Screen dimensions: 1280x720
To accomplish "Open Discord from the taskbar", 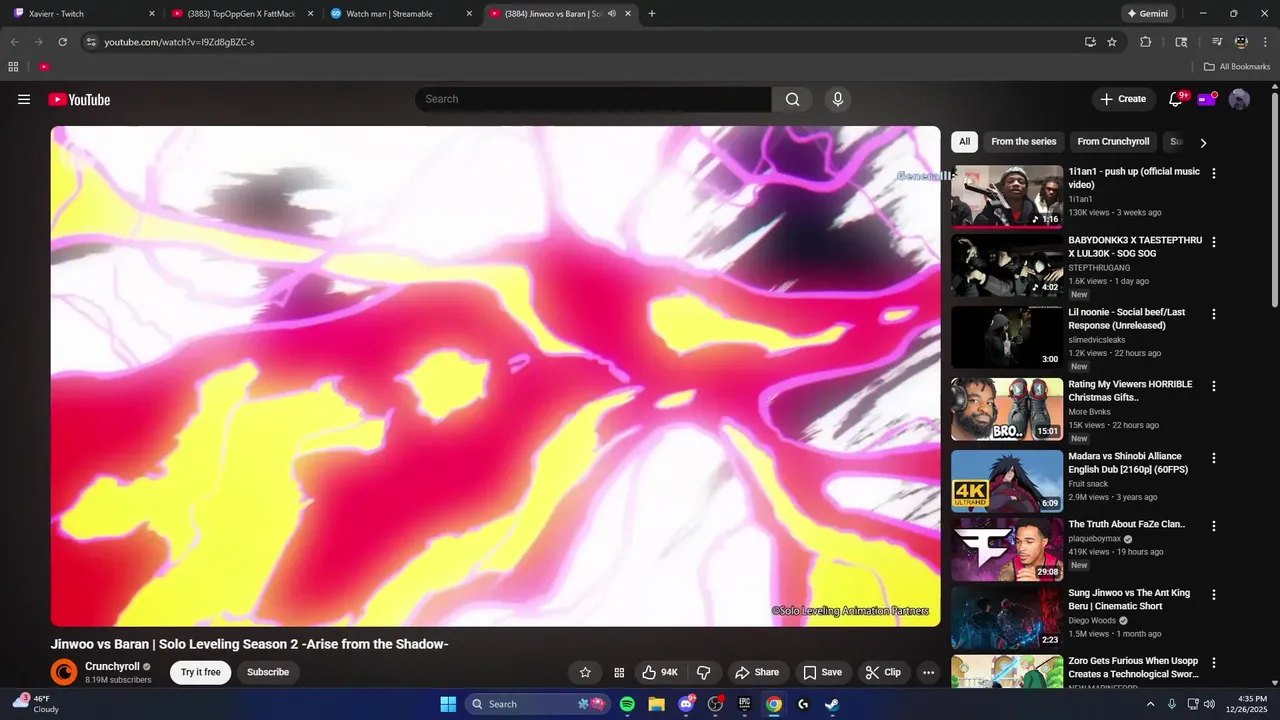I will [x=686, y=704].
